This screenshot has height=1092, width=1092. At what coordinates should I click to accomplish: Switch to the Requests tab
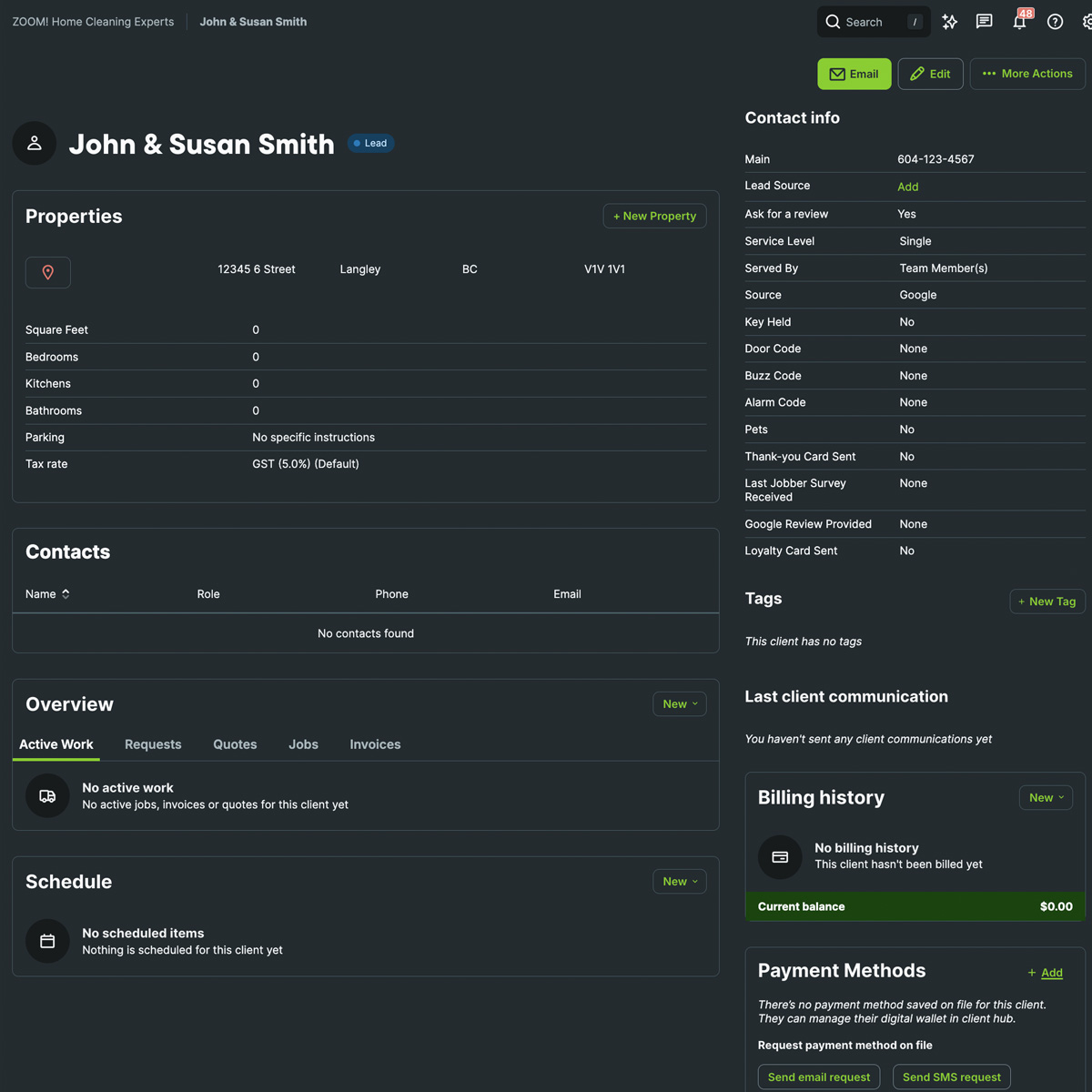(153, 744)
